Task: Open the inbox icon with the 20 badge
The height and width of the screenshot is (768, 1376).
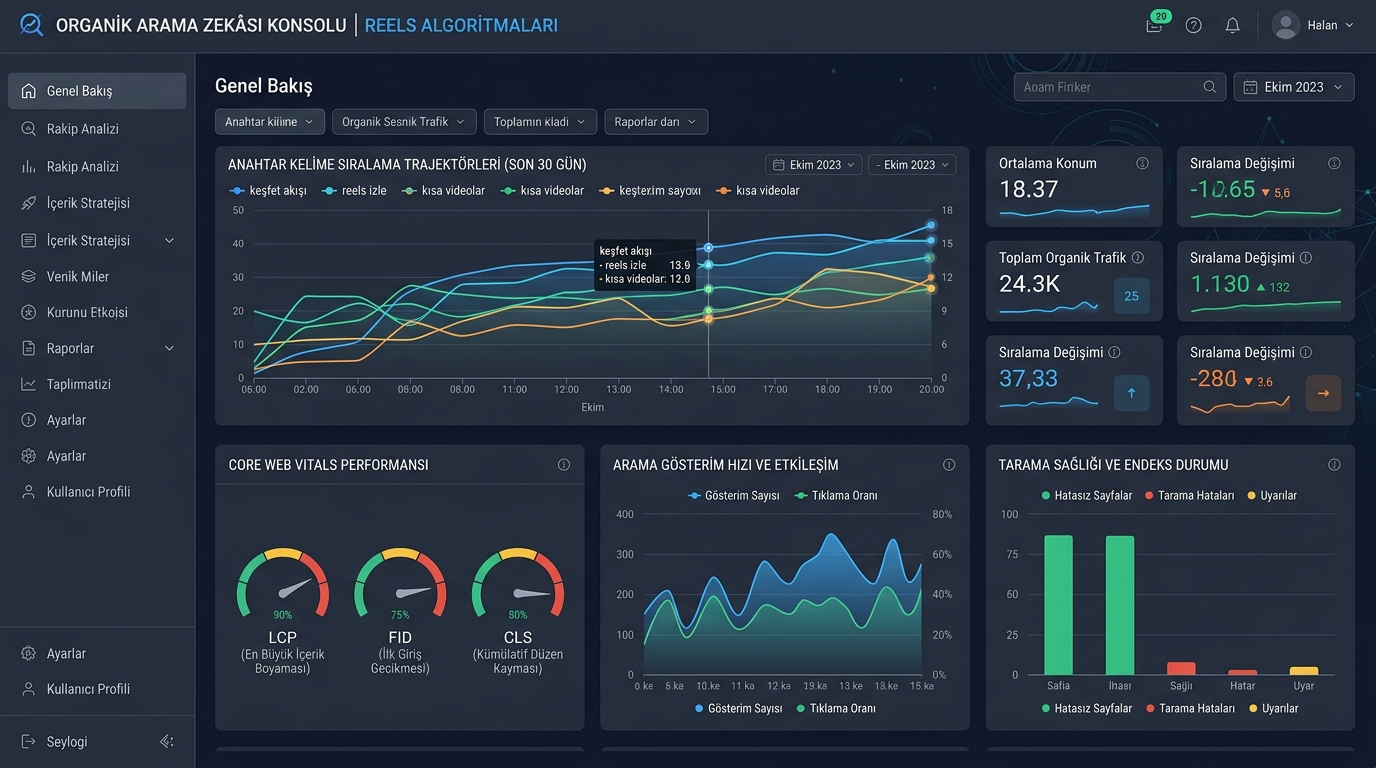Action: pos(1155,24)
